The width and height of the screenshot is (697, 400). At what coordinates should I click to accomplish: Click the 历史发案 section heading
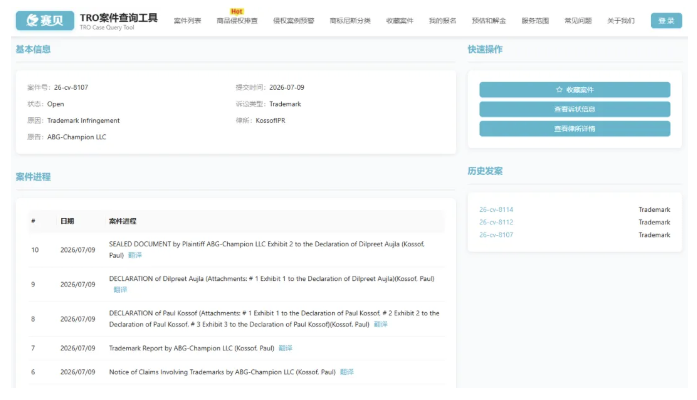point(485,171)
